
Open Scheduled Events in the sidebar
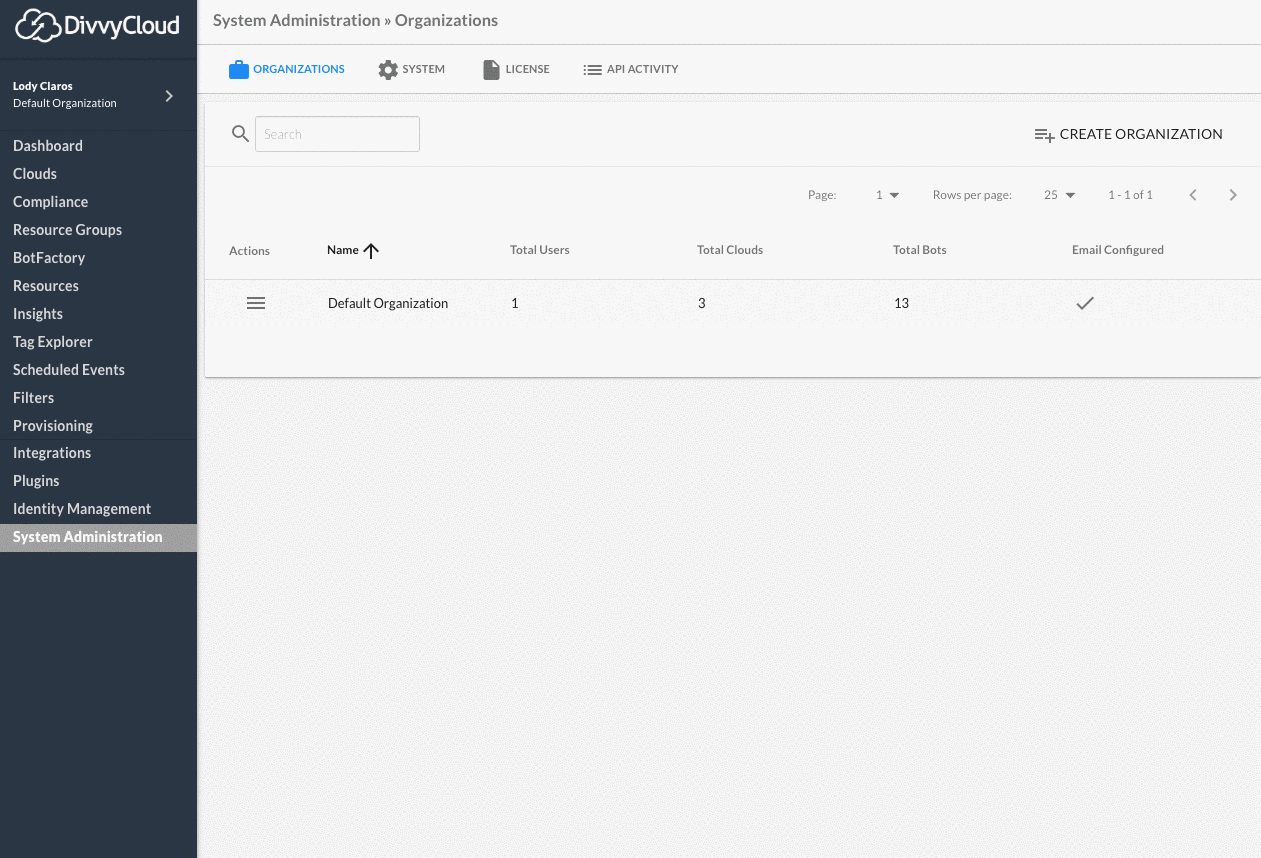[x=69, y=370]
